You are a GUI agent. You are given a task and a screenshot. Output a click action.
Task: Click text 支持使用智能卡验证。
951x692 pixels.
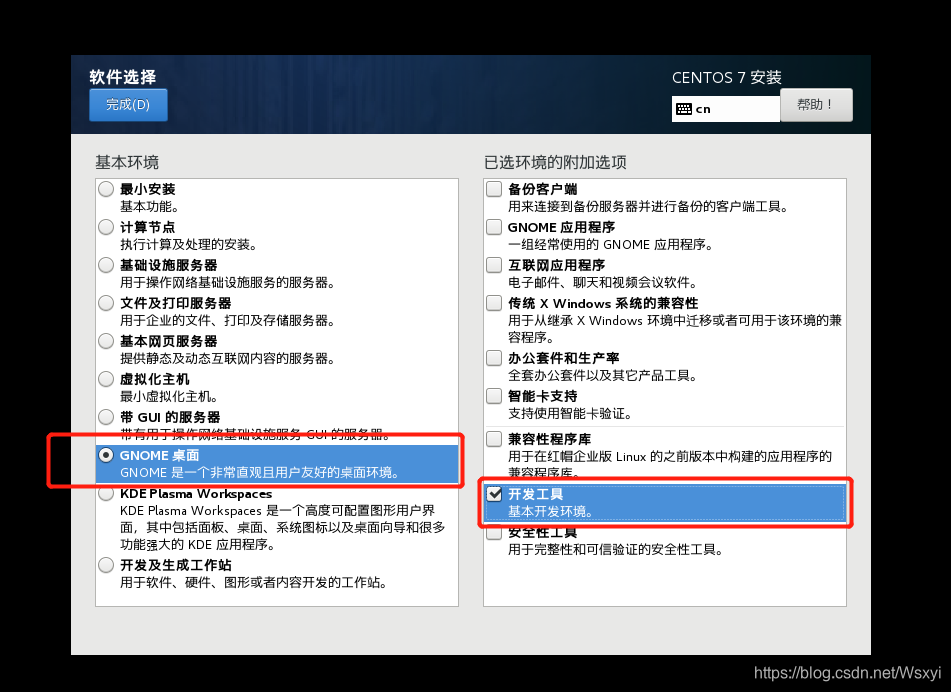tap(571, 414)
